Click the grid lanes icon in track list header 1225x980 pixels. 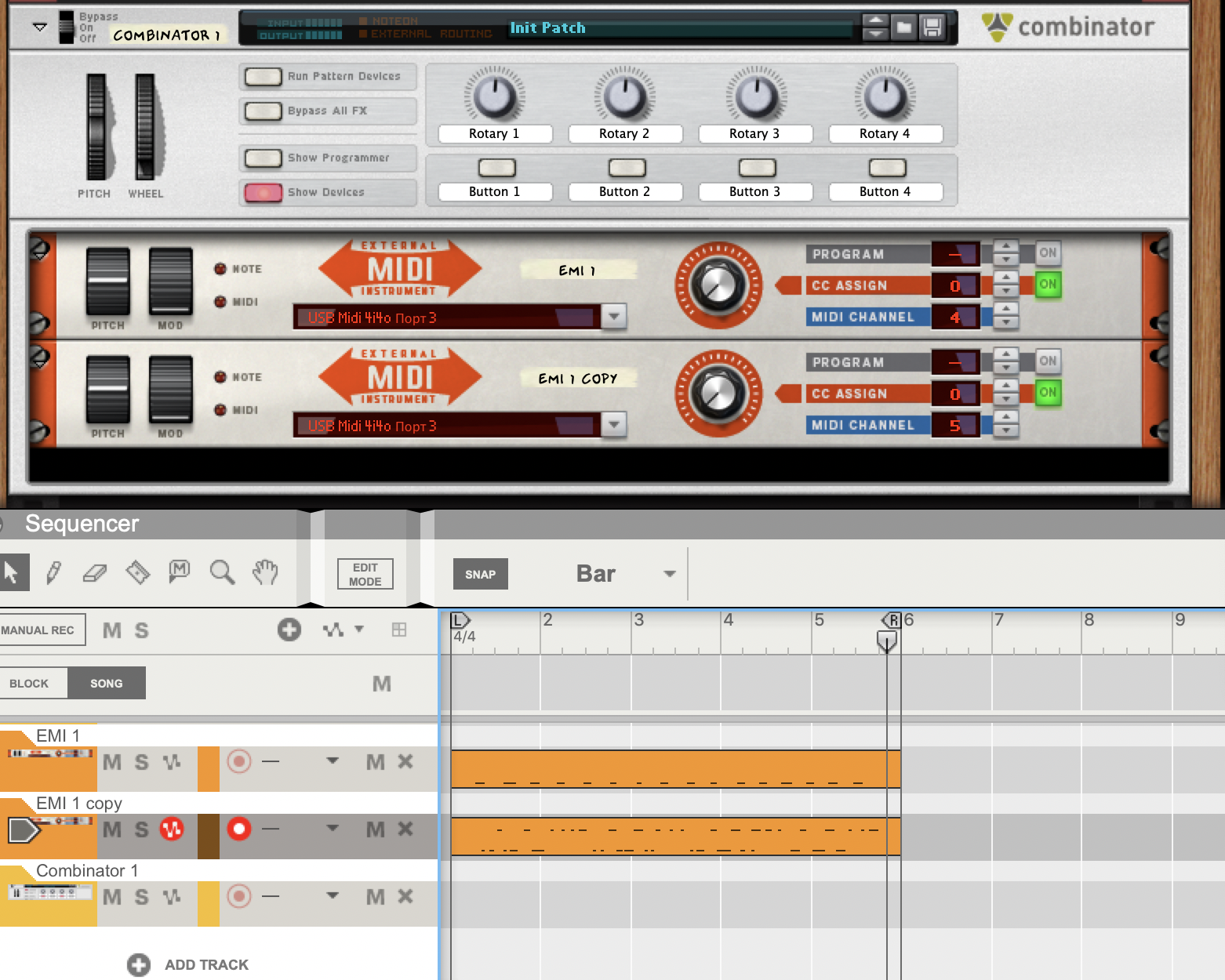coord(399,630)
